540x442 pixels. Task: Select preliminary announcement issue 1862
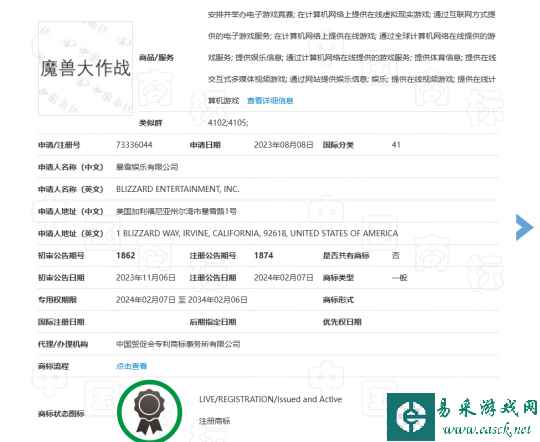pyautogui.click(x=126, y=255)
